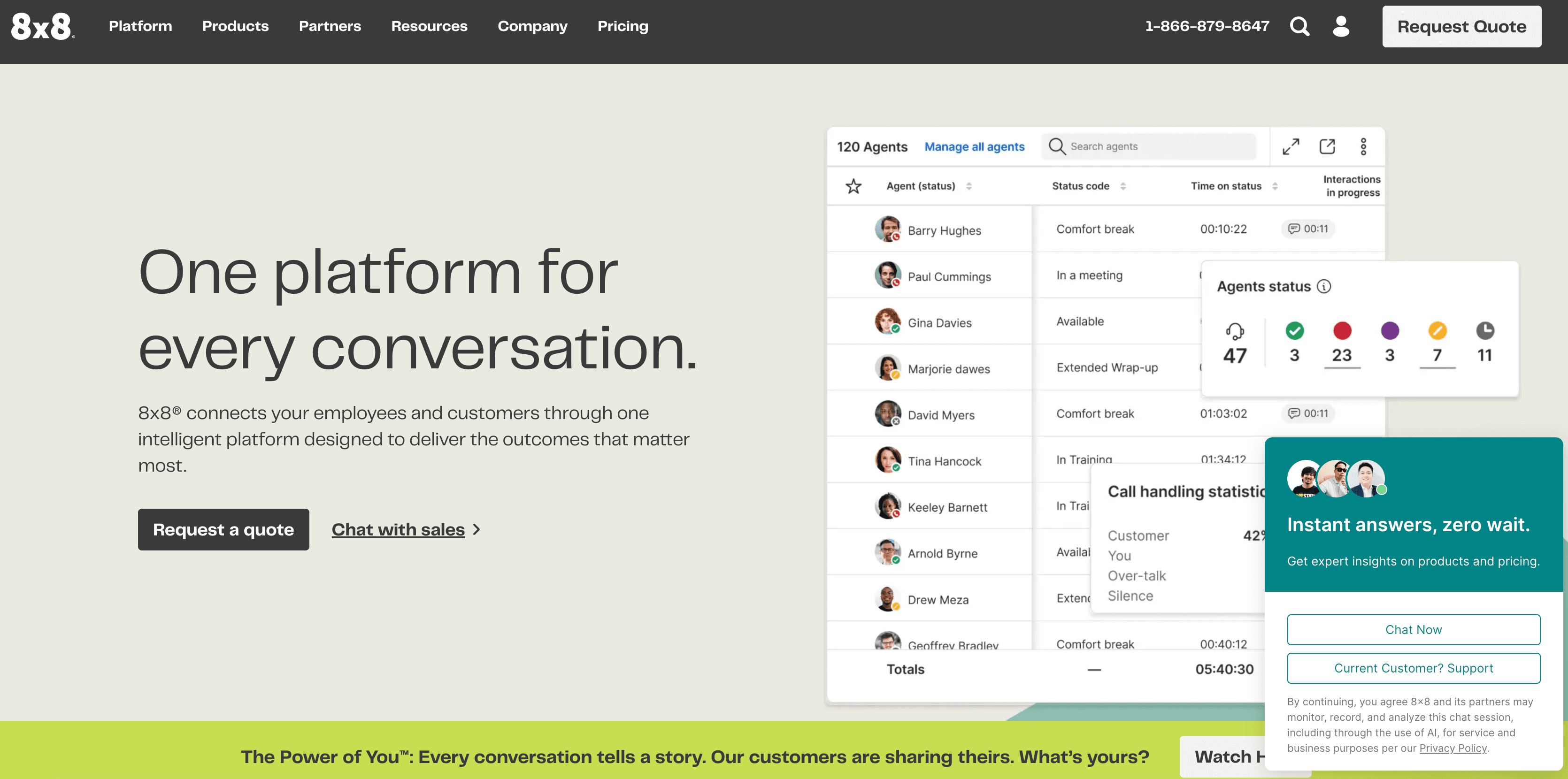1568x779 pixels.
Task: Expand the agent dashboard to fullscreen
Action: click(x=1291, y=147)
